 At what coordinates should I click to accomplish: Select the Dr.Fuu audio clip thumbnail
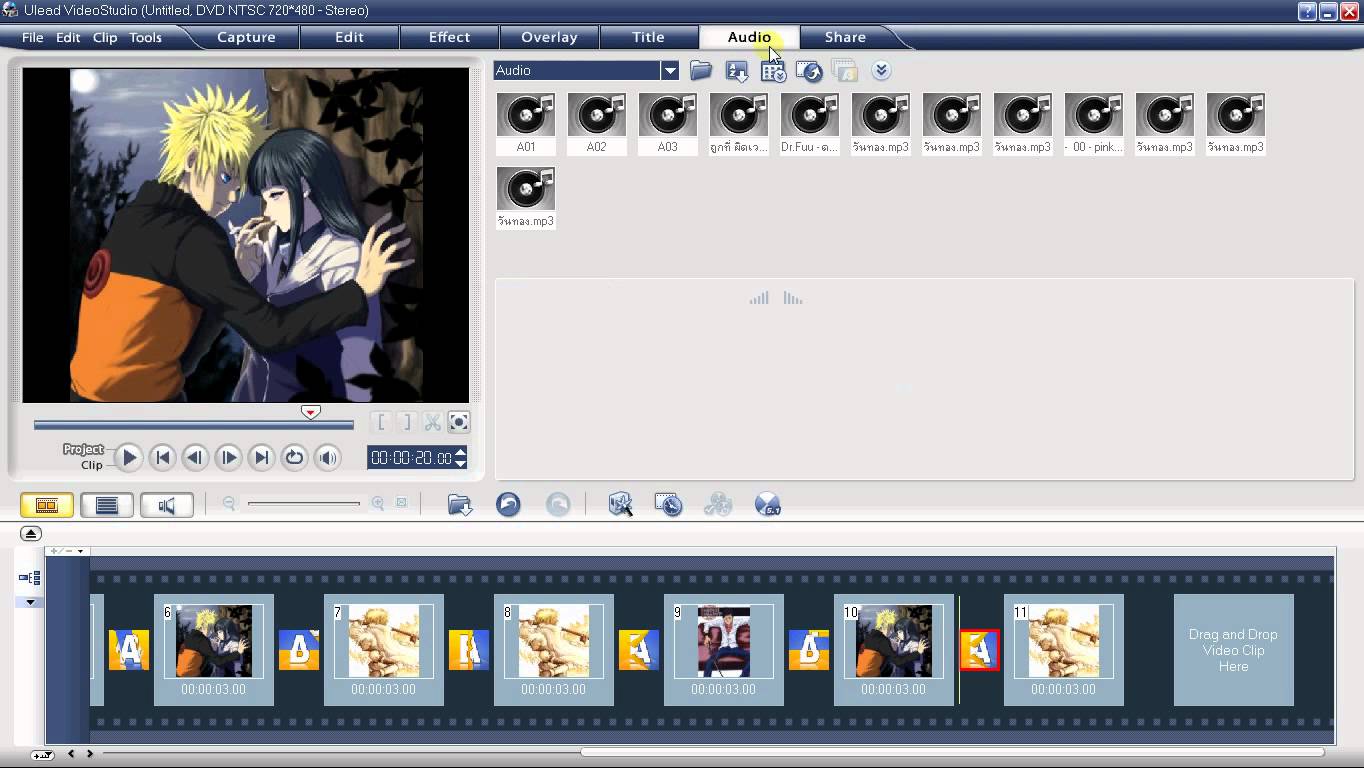click(810, 123)
